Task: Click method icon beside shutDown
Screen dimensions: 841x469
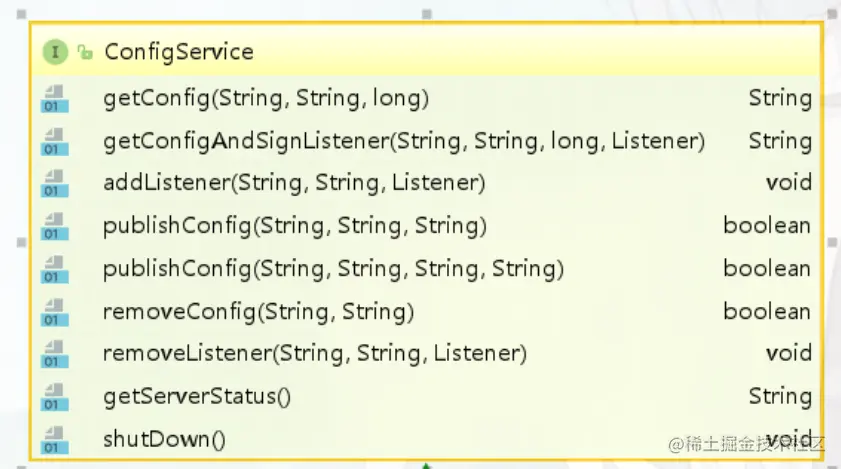Action: (55, 438)
